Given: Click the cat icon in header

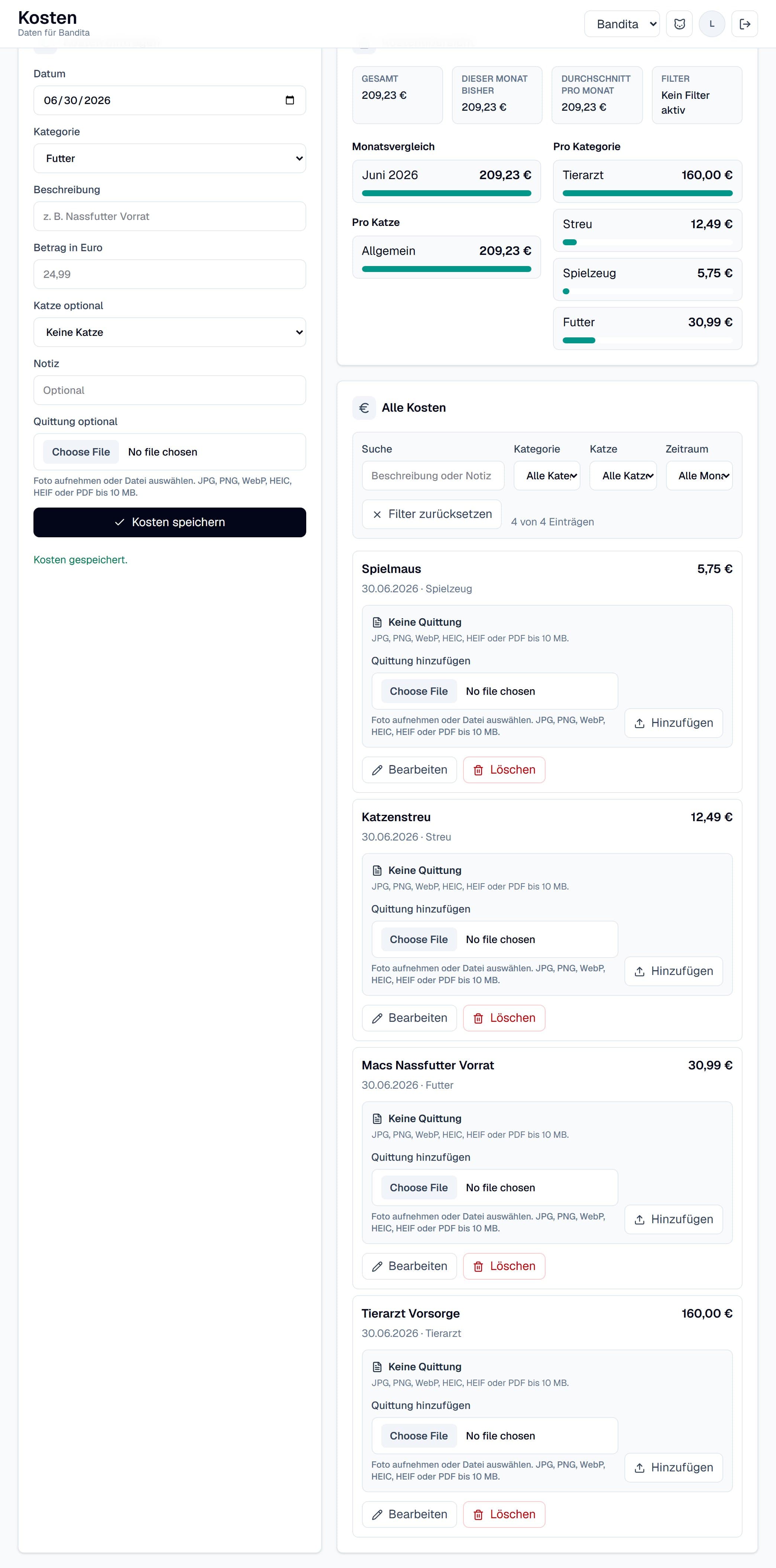Looking at the screenshot, I should click(x=679, y=24).
